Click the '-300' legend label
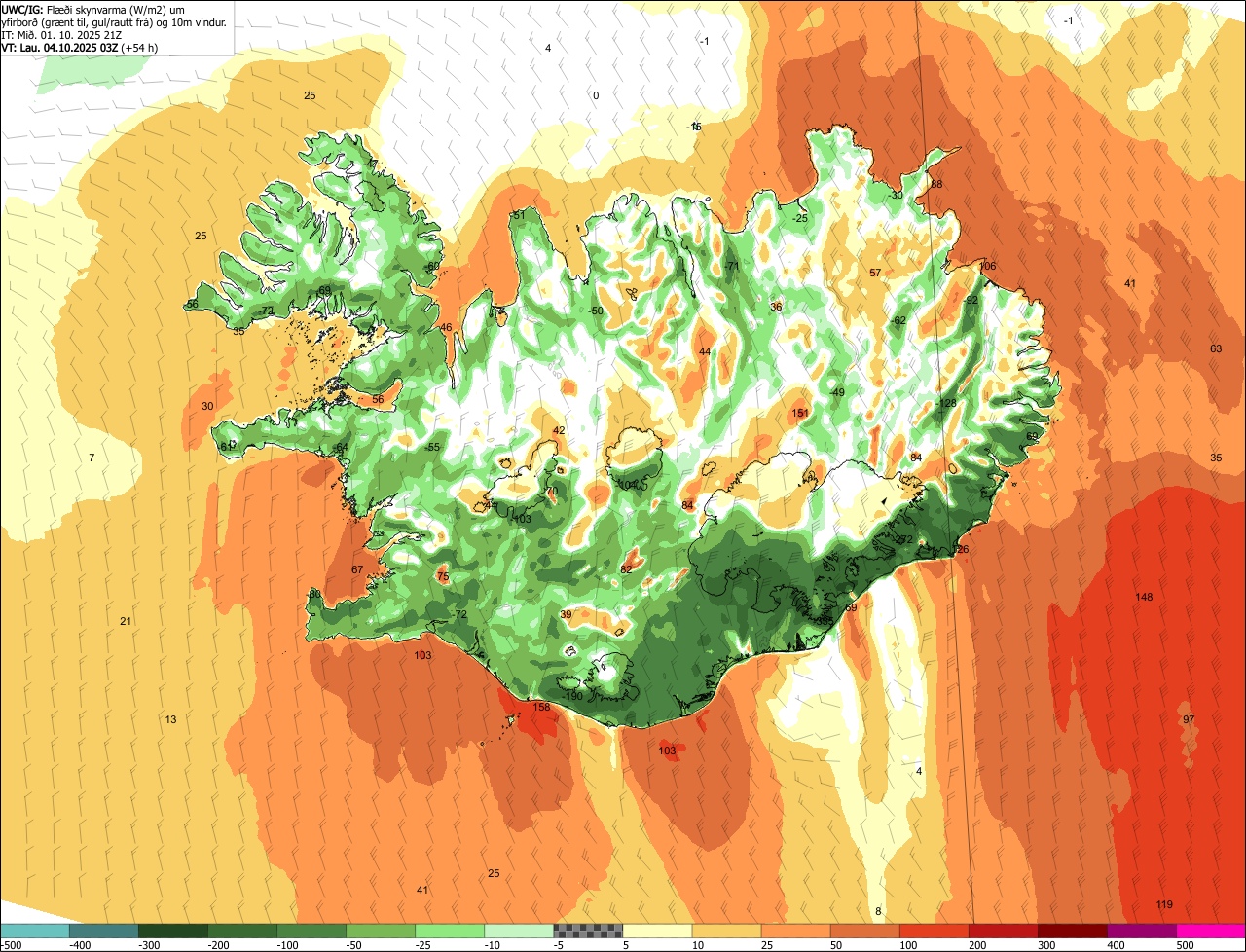This screenshot has height=952, width=1246. click(x=149, y=945)
